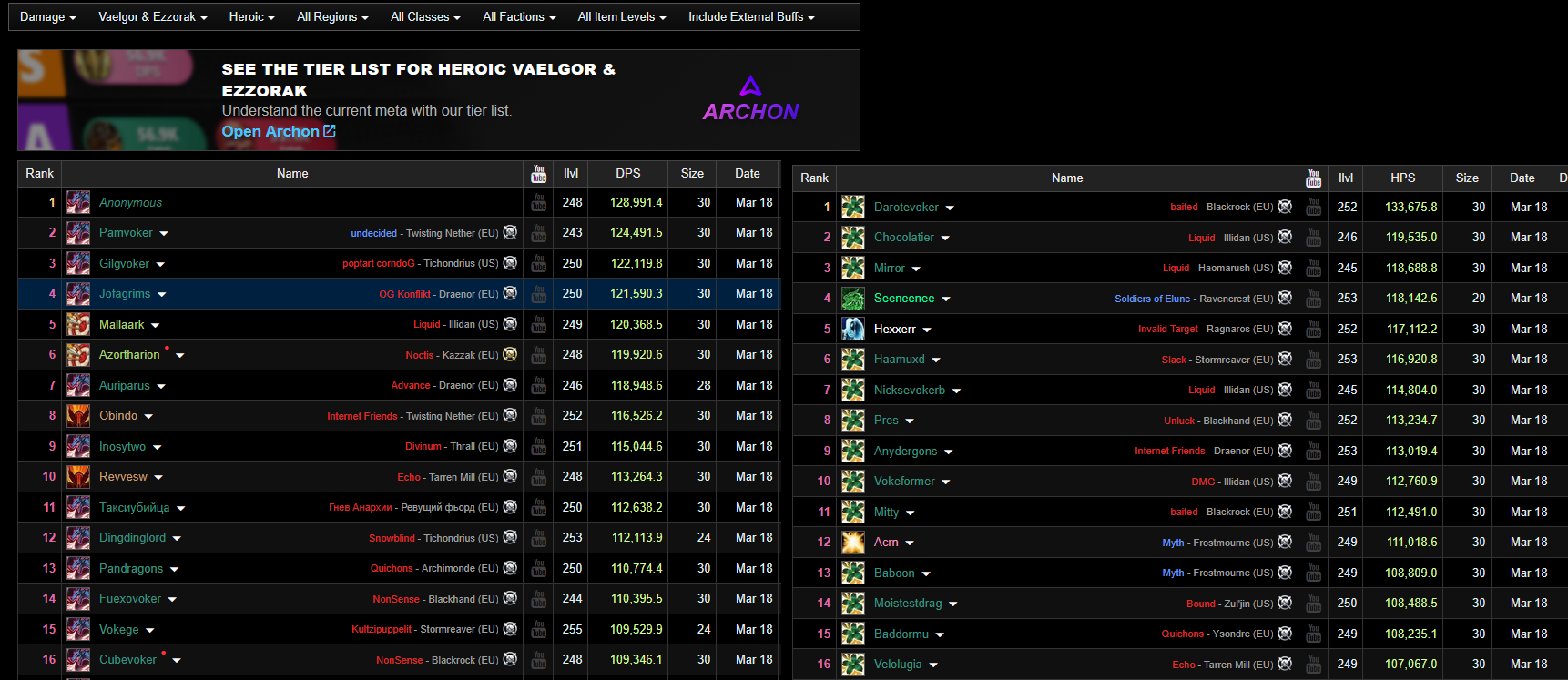This screenshot has height=680, width=1568.
Task: Open the Damage metric dropdown
Action: [x=47, y=17]
